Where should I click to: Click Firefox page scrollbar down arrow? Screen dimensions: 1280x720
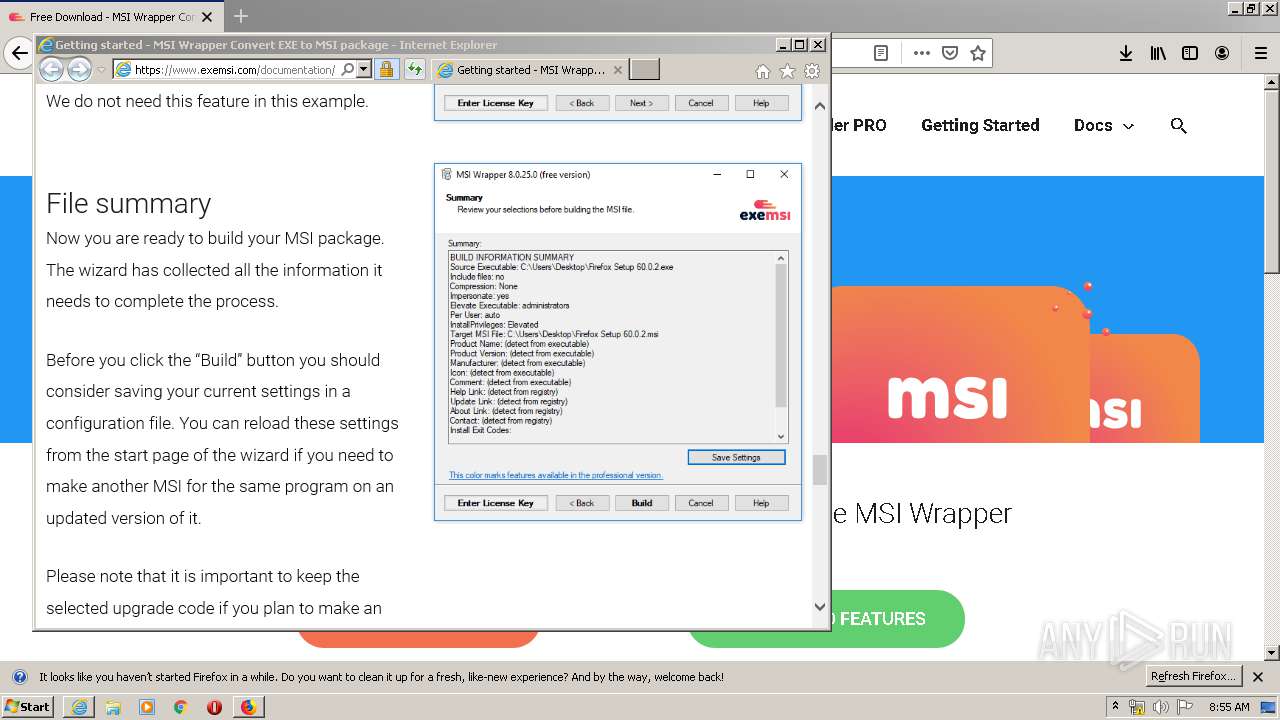(x=1272, y=653)
